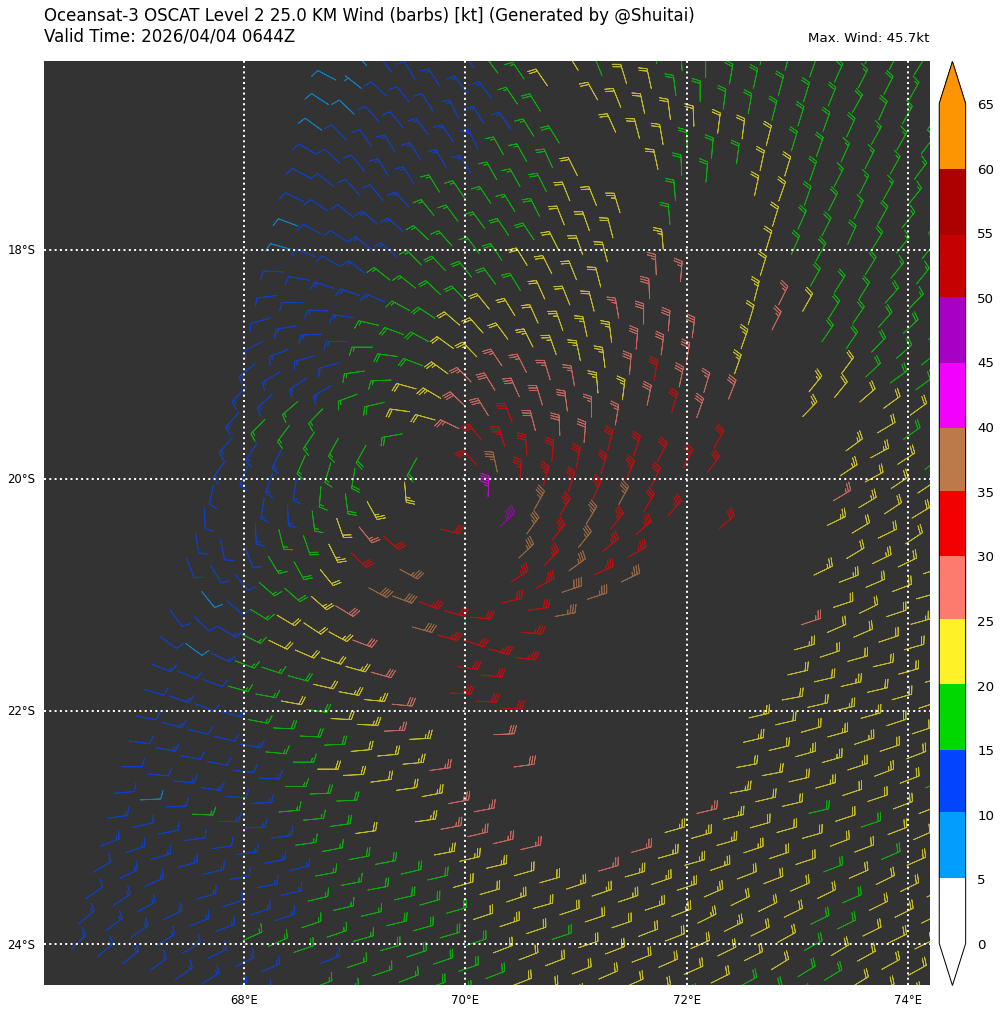Click the Oceansat-3 OSCAT chart title
Viewport: 1001px width, 1014px height.
tap(369, 16)
